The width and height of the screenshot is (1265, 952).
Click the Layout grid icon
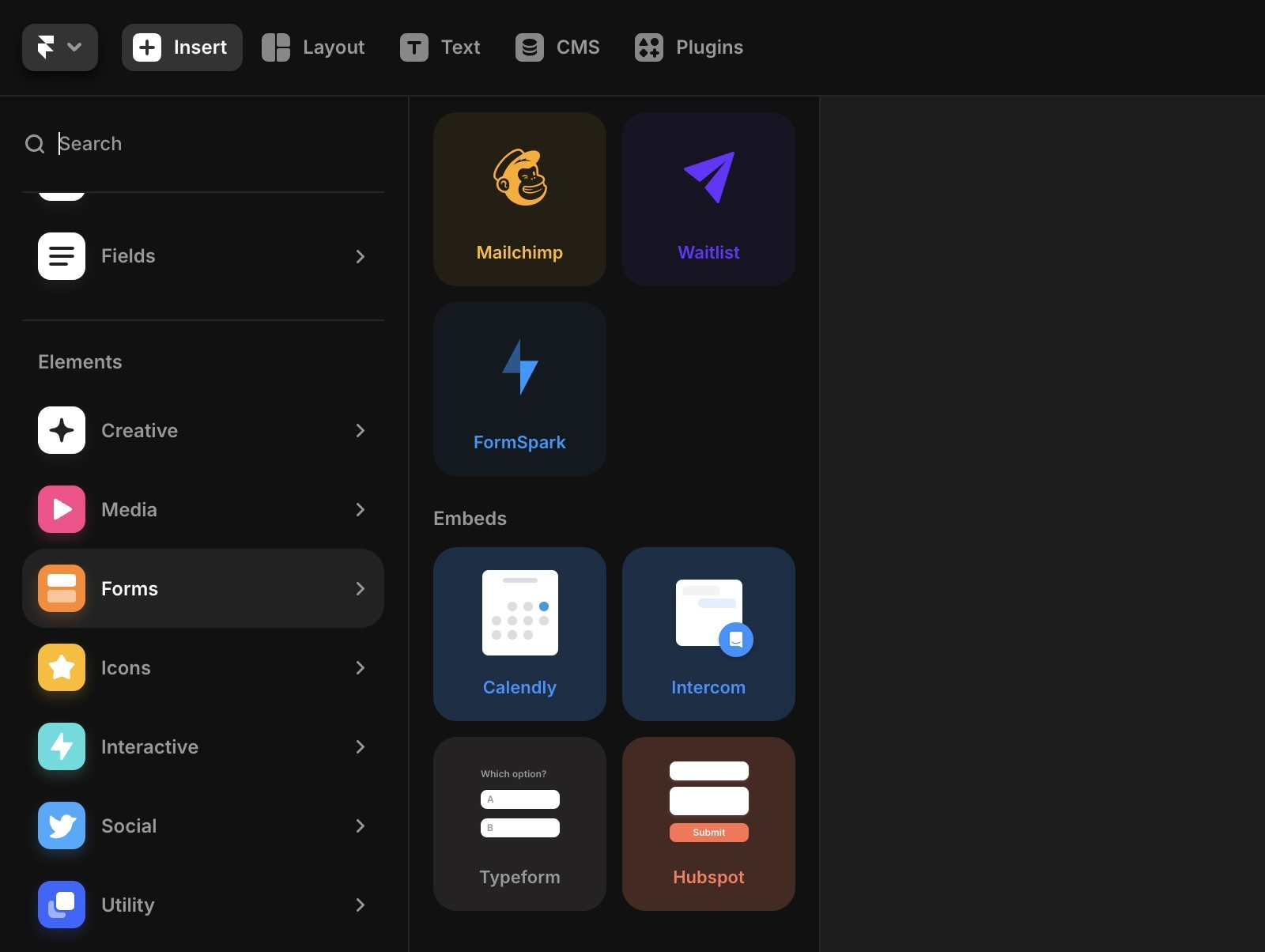(x=276, y=47)
